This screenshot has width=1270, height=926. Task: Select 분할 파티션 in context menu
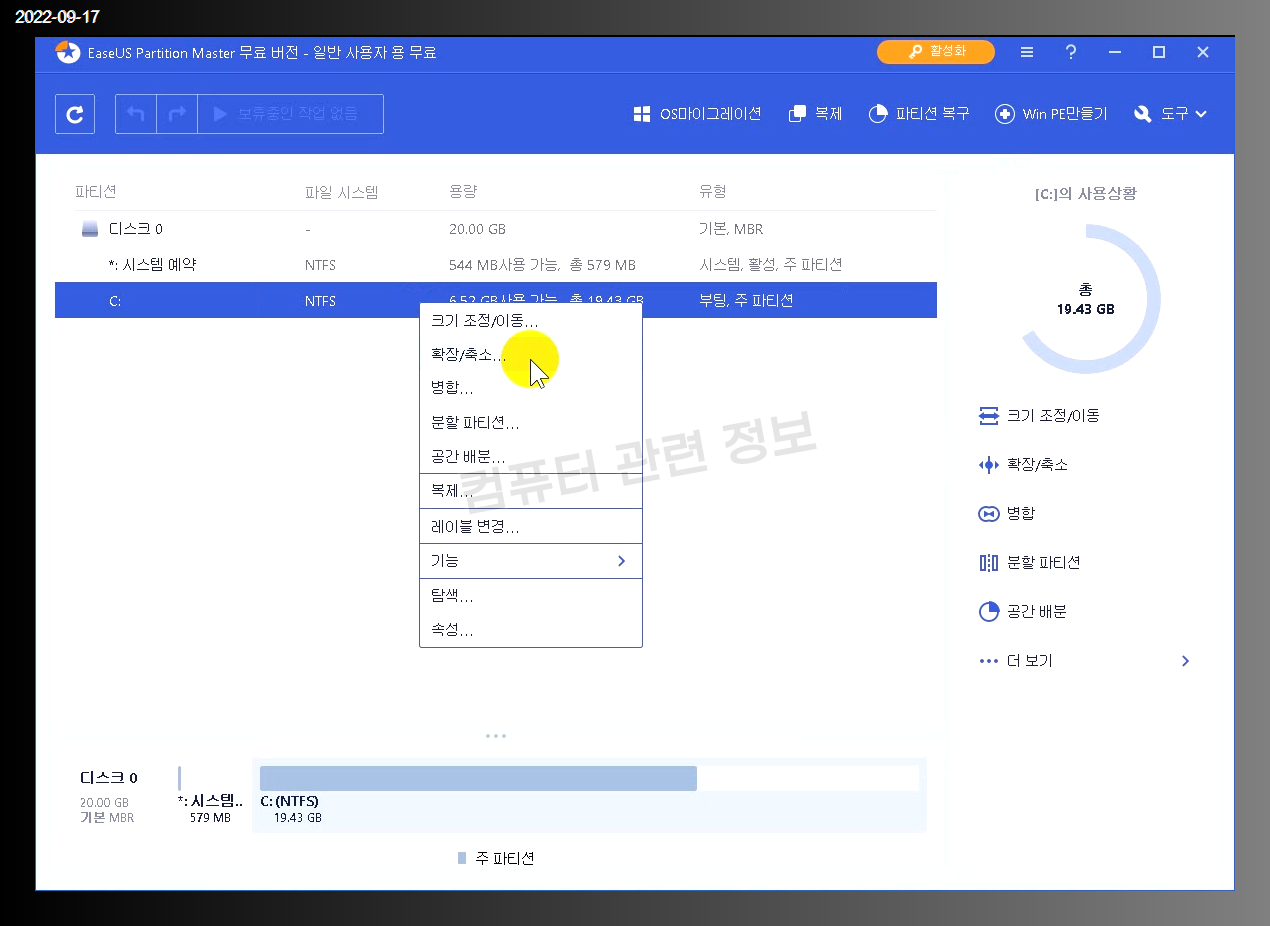tap(530, 423)
